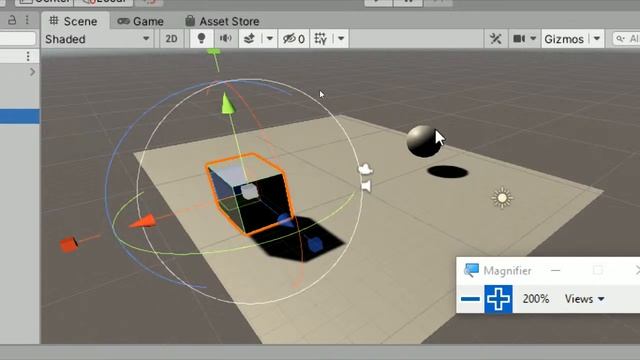The height and width of the screenshot is (360, 640).
Task: Click the Magnifier app icon
Action: pos(471,270)
